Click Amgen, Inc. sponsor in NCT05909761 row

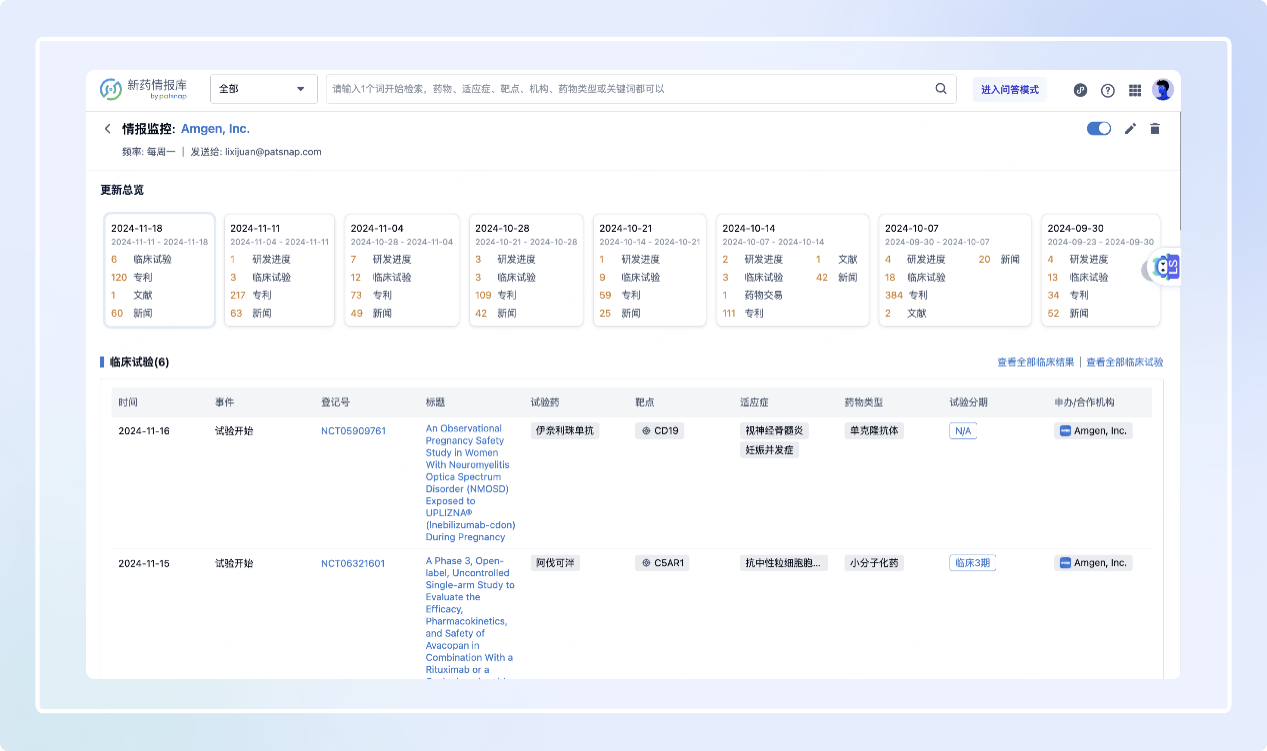point(1093,431)
